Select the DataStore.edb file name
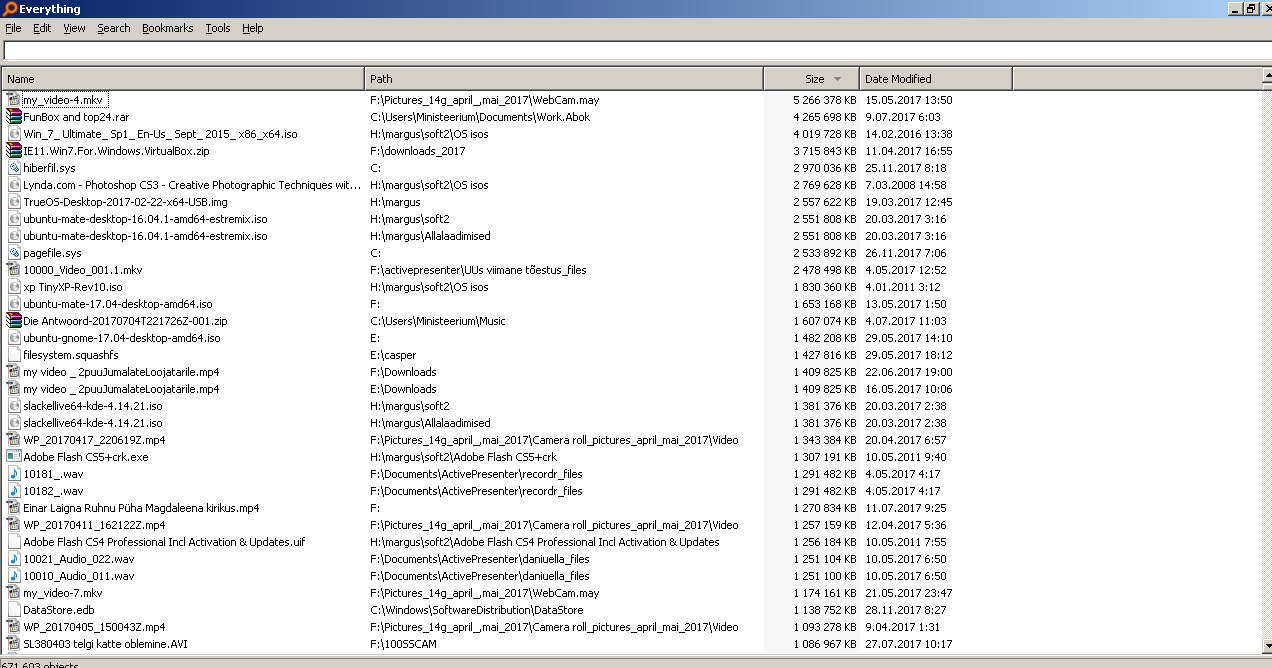1272x668 pixels. tap(59, 610)
